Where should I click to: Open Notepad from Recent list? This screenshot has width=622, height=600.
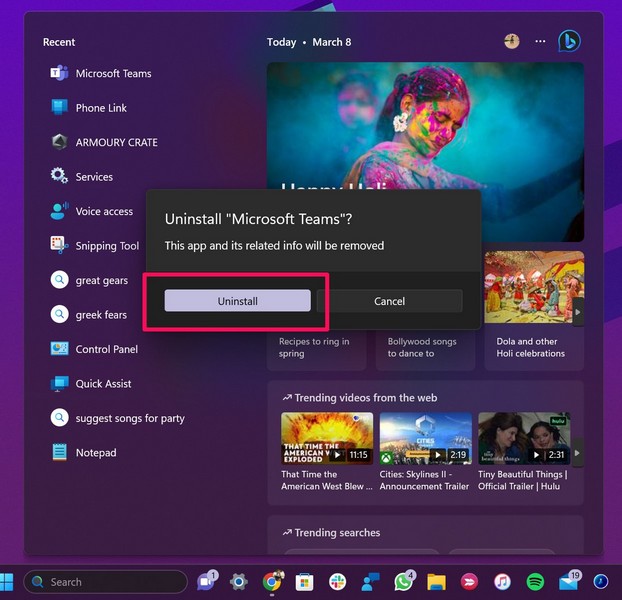(96, 453)
